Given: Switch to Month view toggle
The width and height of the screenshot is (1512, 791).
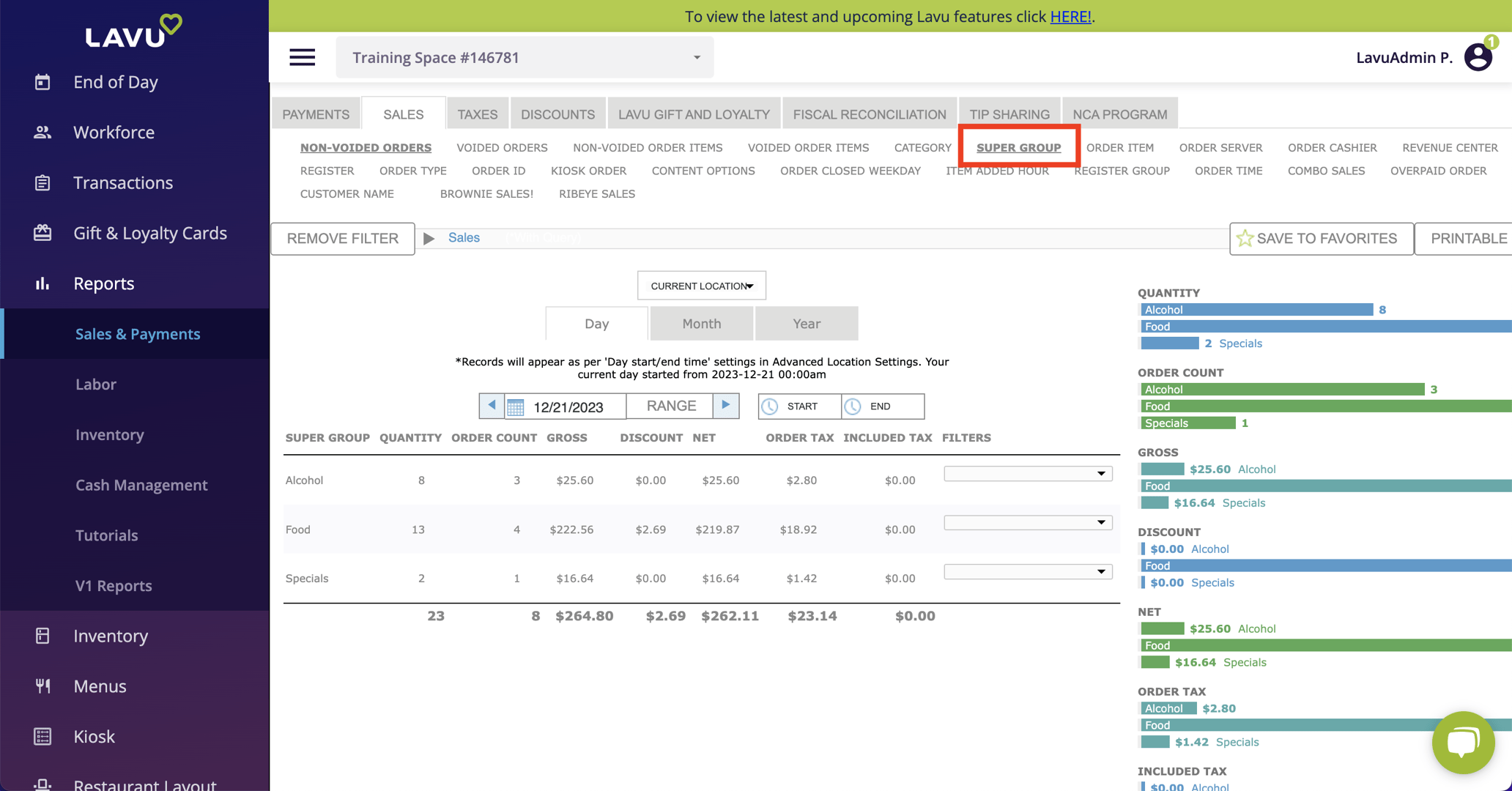Looking at the screenshot, I should 701,324.
